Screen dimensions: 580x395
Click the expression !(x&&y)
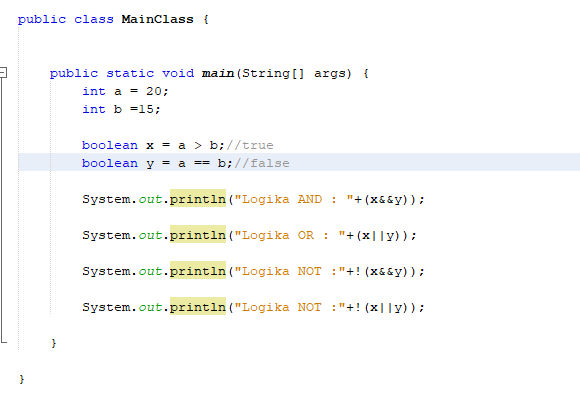click(x=382, y=271)
